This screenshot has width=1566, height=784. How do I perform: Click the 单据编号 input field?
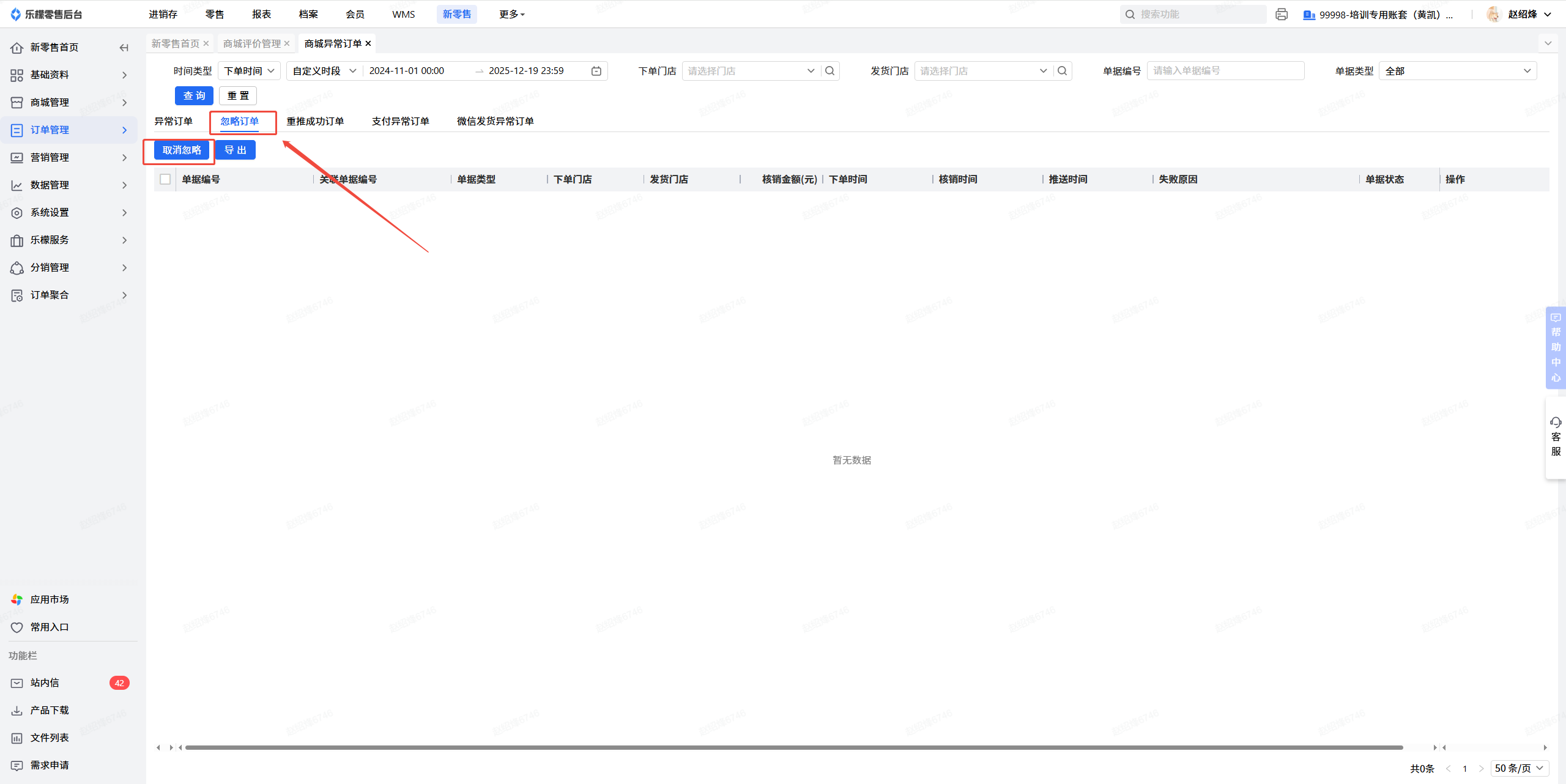pos(1225,71)
